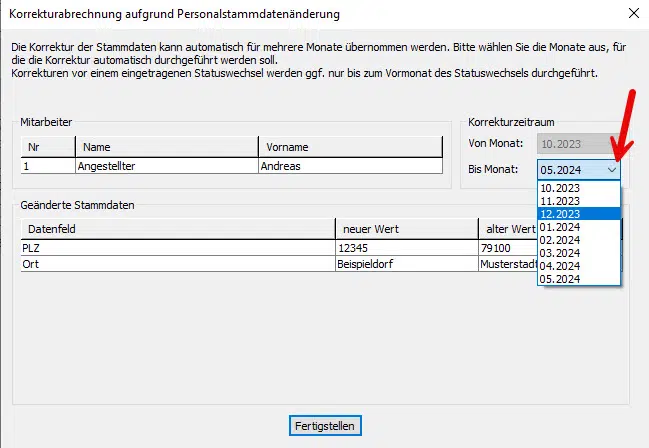The width and height of the screenshot is (649, 448).
Task: Select 10.2023 from the month list
Action: tap(559, 187)
